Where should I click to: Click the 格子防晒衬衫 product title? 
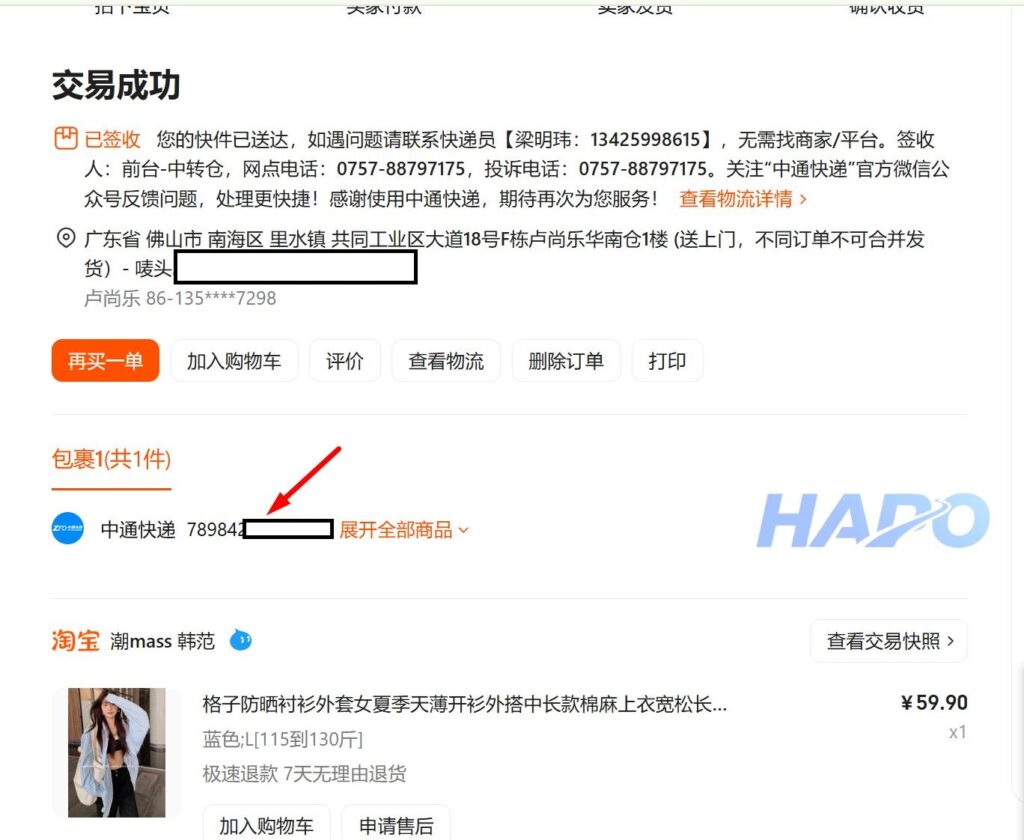tap(464, 704)
